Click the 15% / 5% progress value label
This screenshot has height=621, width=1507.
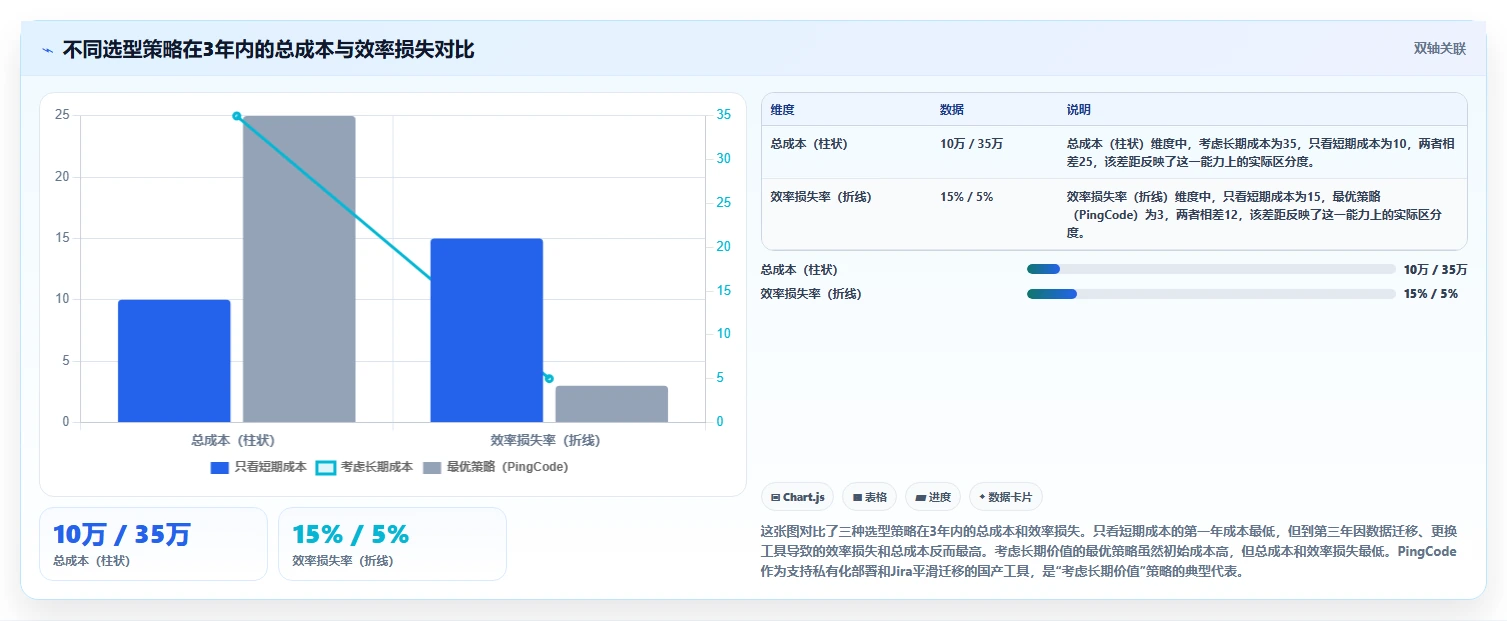click(1431, 294)
